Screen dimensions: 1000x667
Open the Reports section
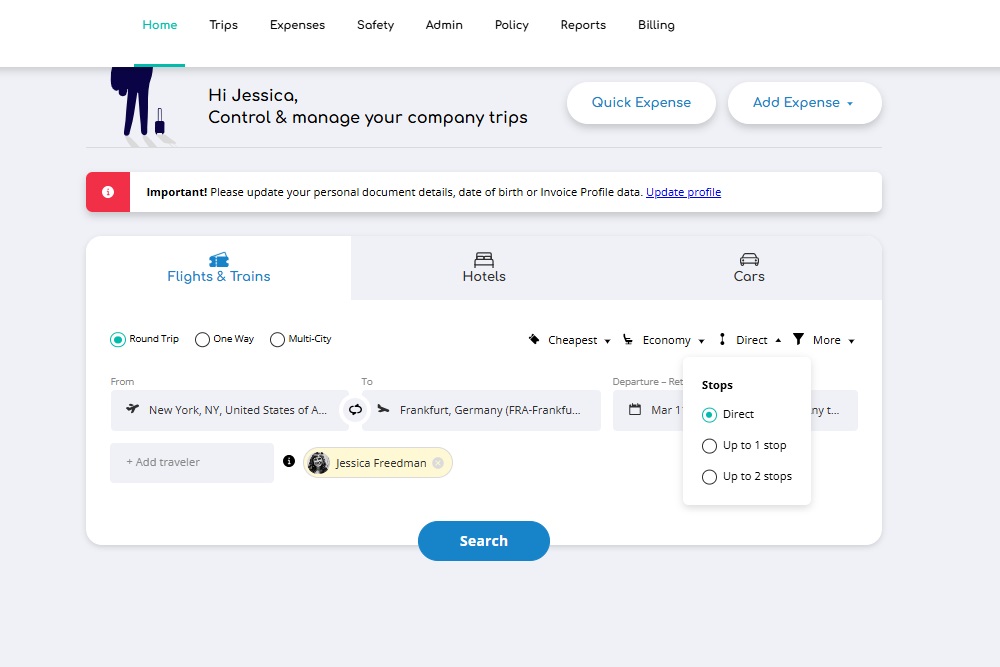click(583, 25)
